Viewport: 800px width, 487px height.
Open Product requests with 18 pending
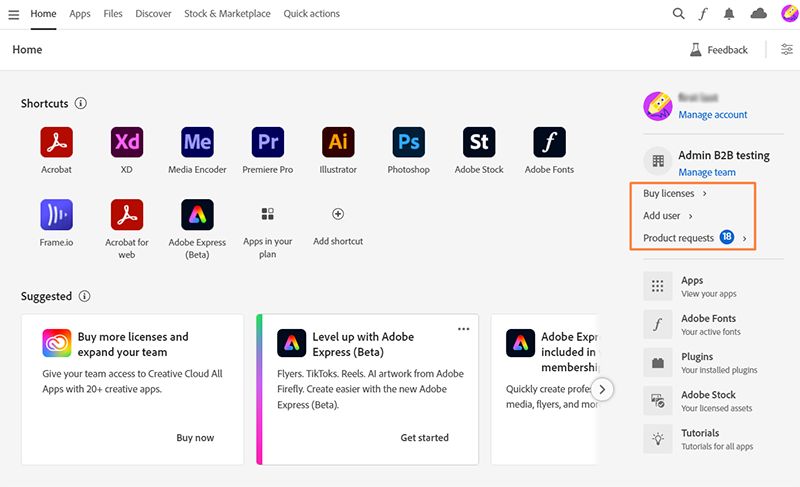(x=694, y=238)
